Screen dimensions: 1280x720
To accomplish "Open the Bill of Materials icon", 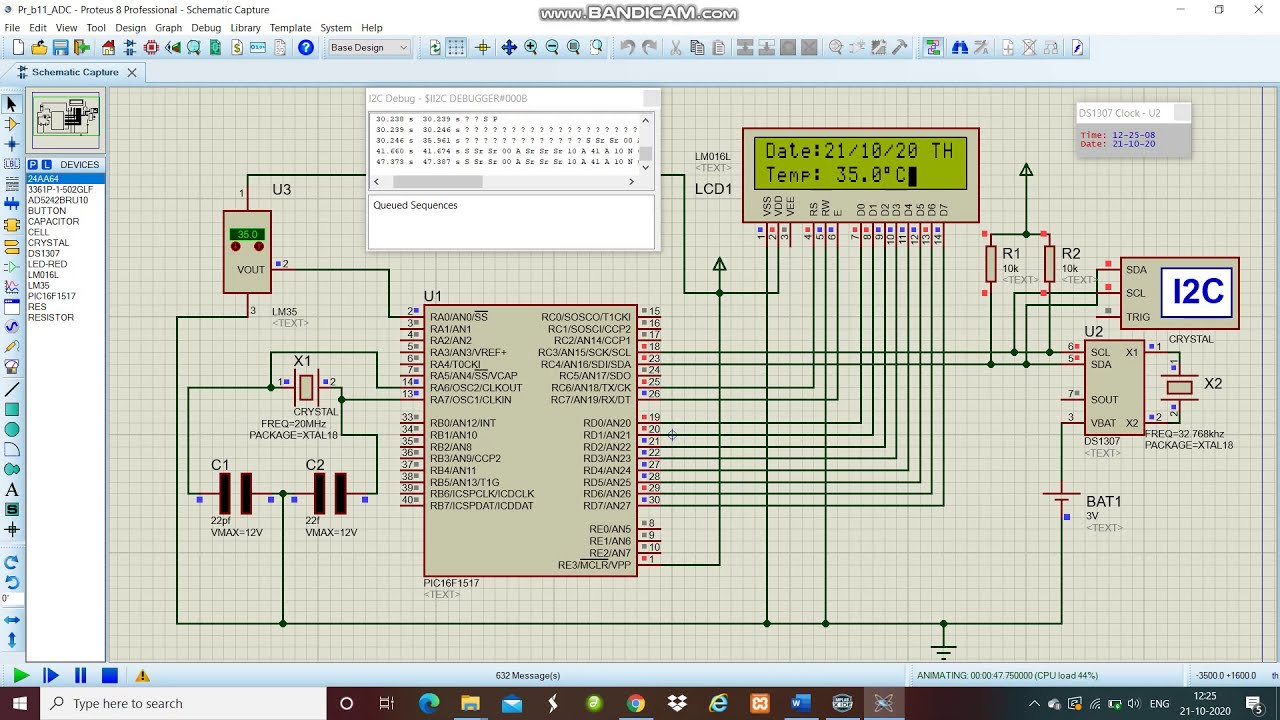I will (237, 47).
